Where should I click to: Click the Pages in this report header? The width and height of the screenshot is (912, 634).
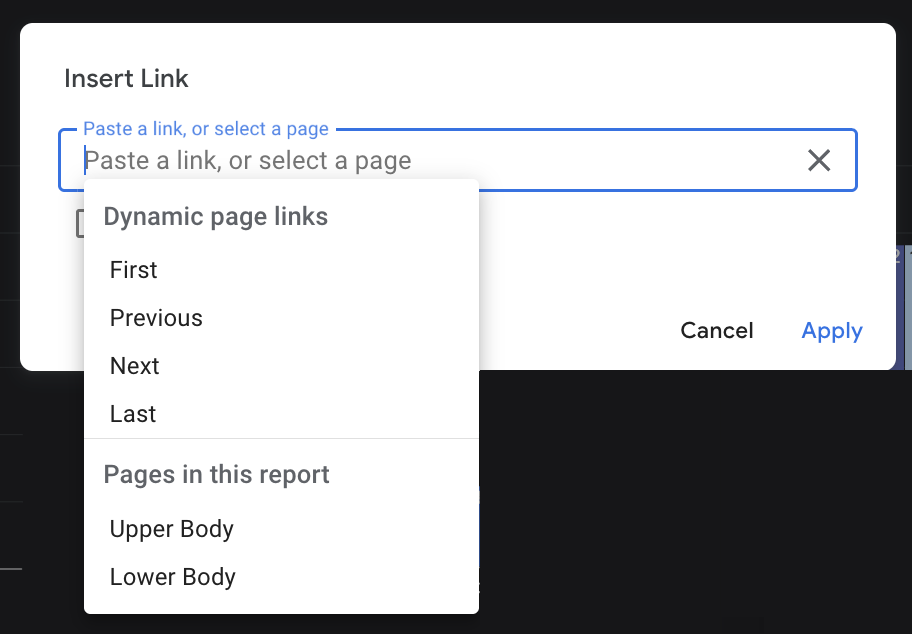(x=217, y=474)
